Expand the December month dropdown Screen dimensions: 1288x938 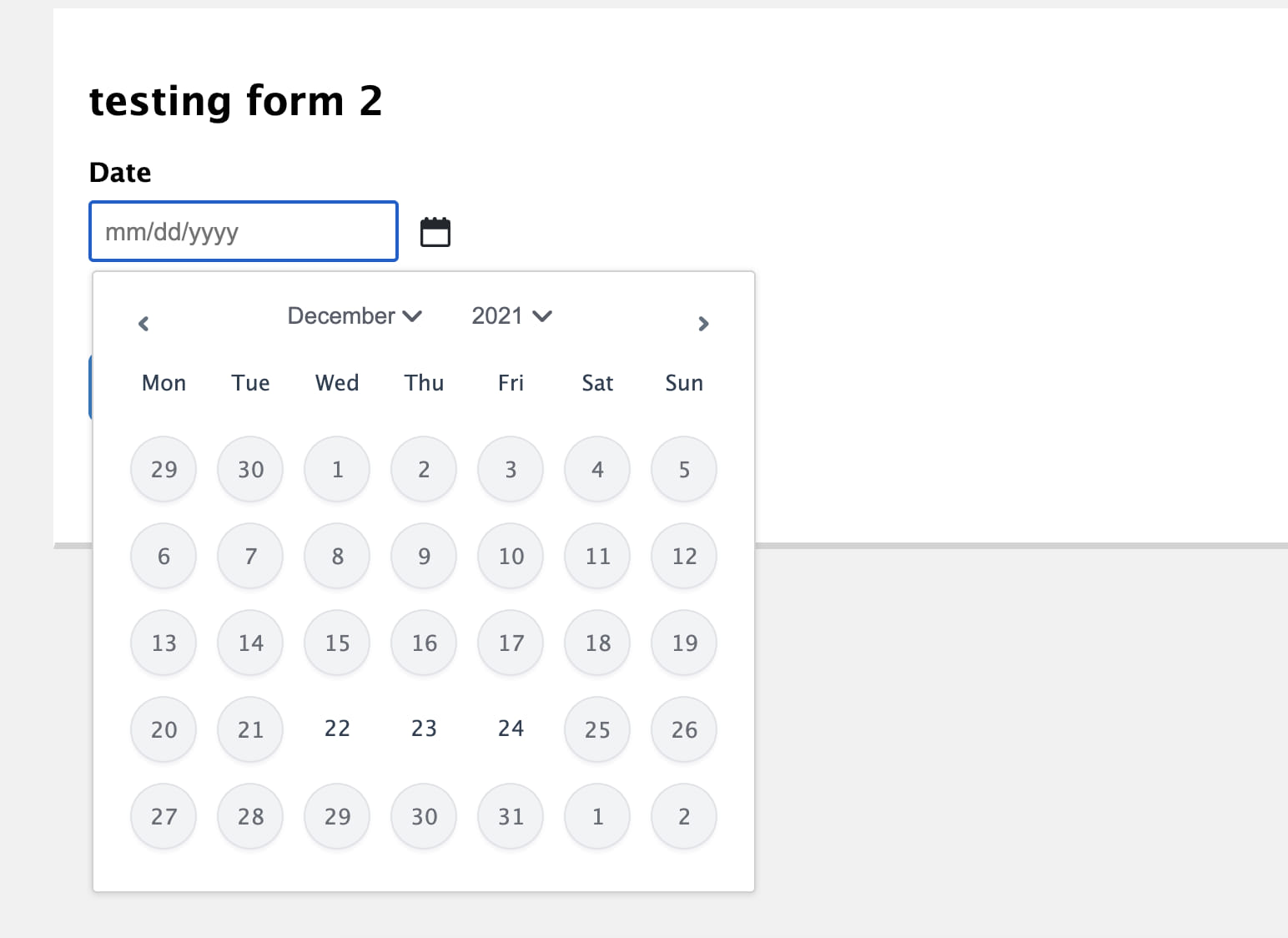point(355,316)
